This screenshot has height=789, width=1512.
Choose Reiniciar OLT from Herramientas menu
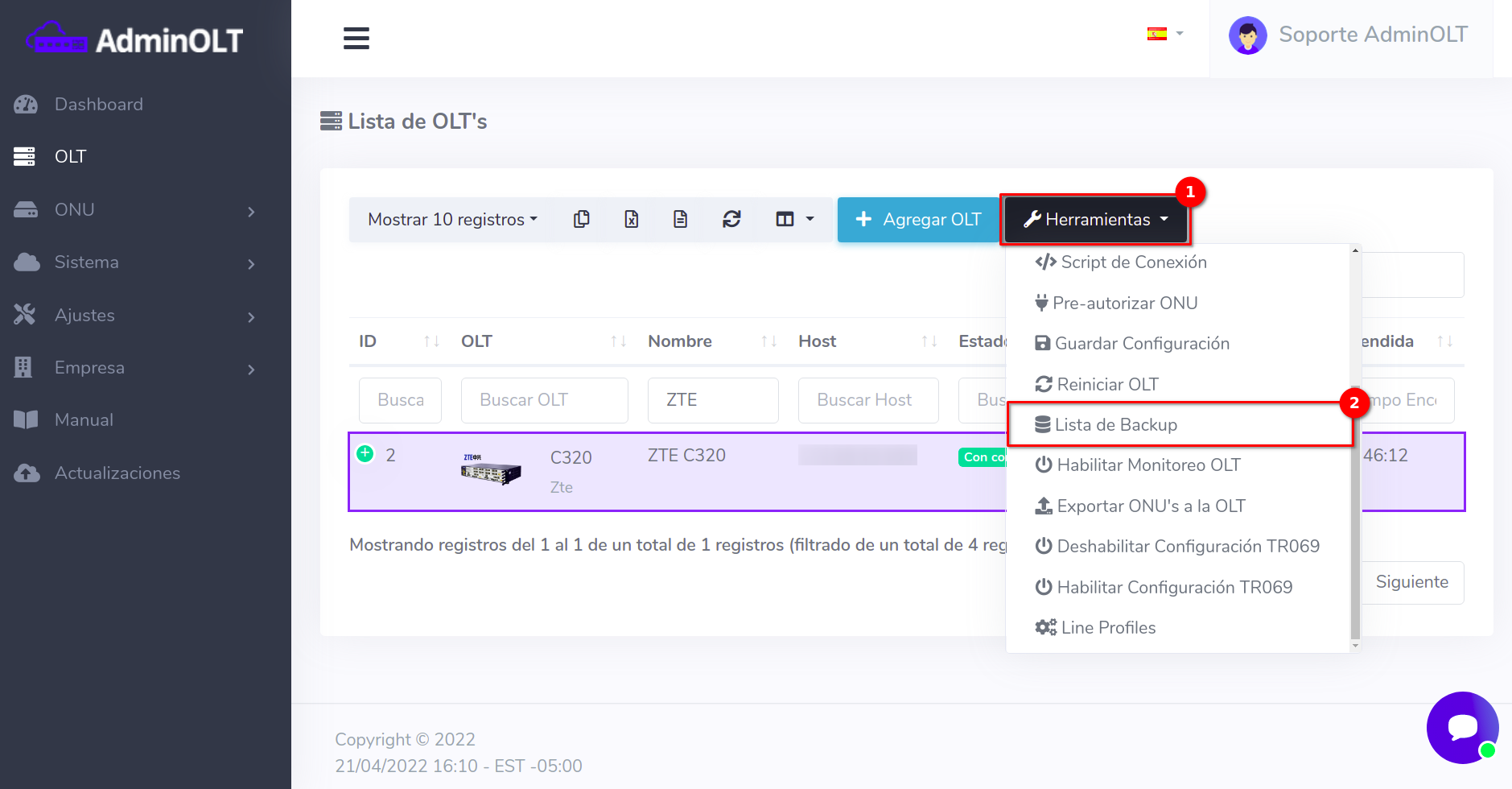[1107, 384]
